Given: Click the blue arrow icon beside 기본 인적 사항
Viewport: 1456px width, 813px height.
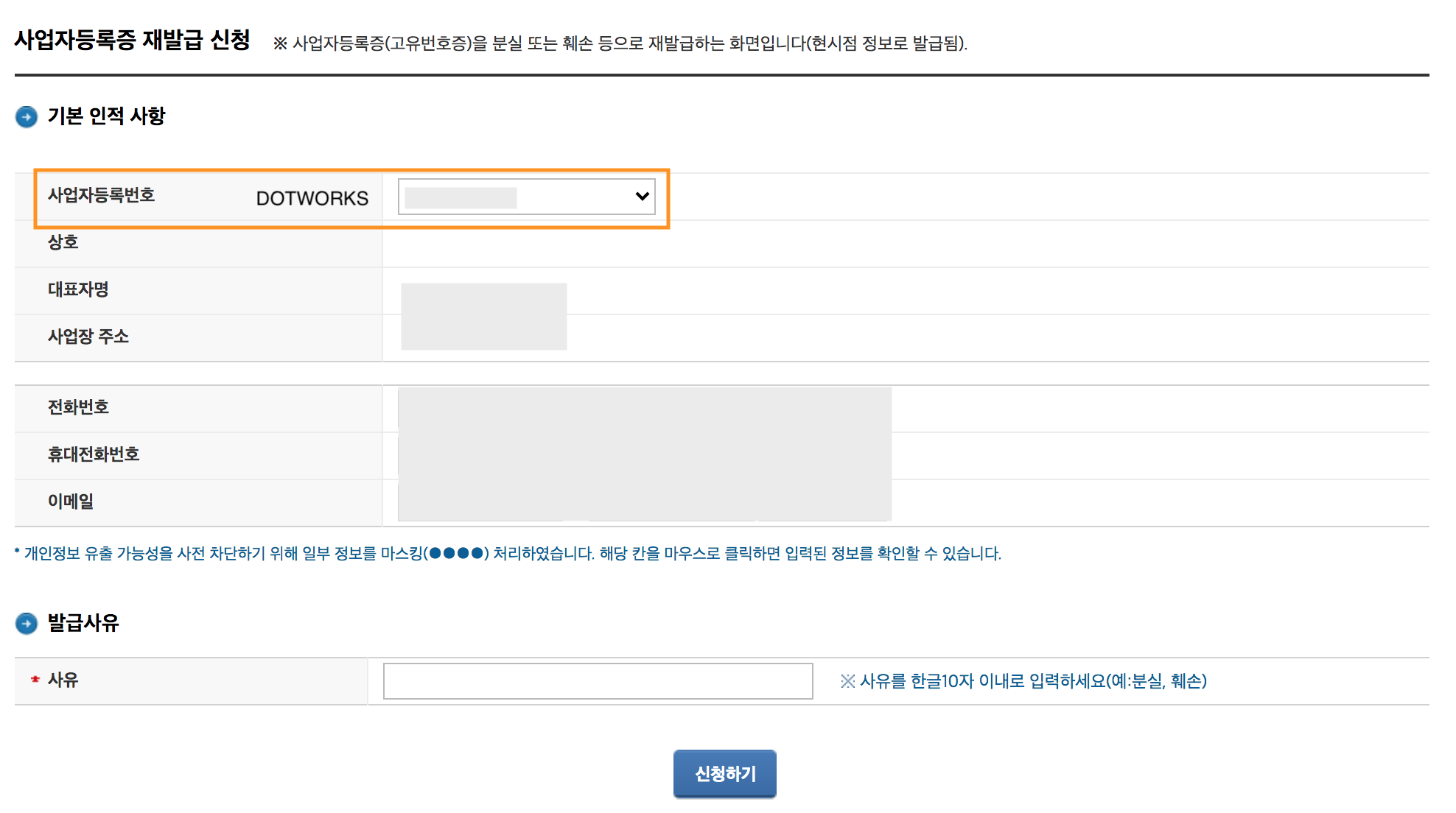Looking at the screenshot, I should 27,116.
